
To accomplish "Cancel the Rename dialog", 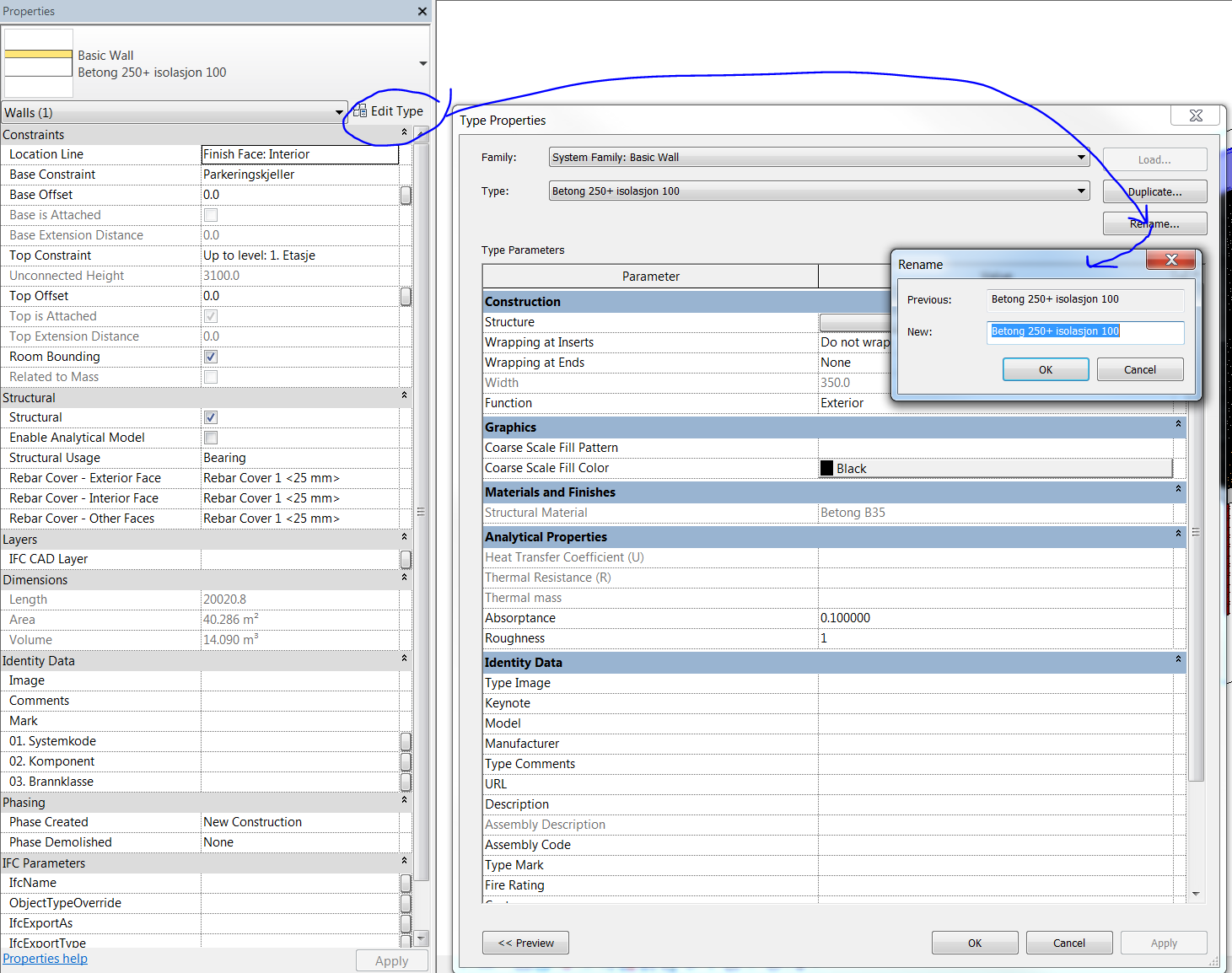I will tap(1140, 368).
